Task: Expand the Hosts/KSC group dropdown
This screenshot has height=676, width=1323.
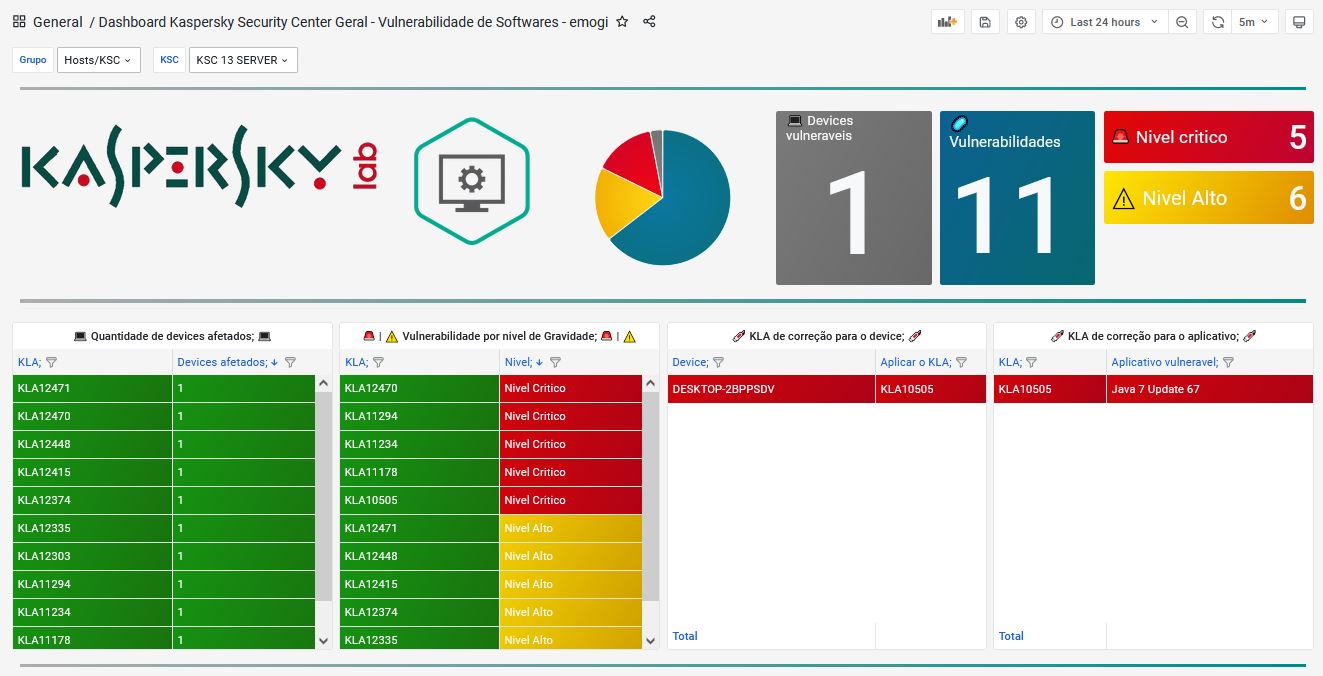Action: click(x=98, y=60)
